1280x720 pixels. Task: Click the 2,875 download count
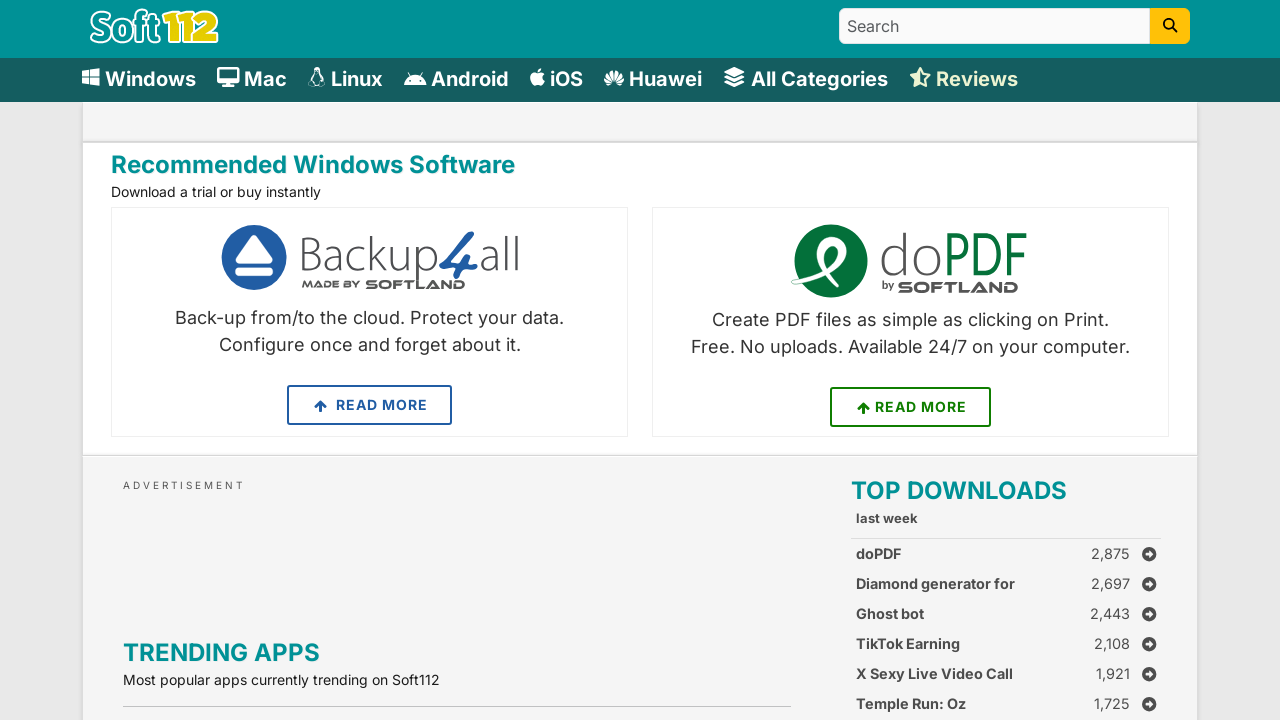coord(1110,554)
